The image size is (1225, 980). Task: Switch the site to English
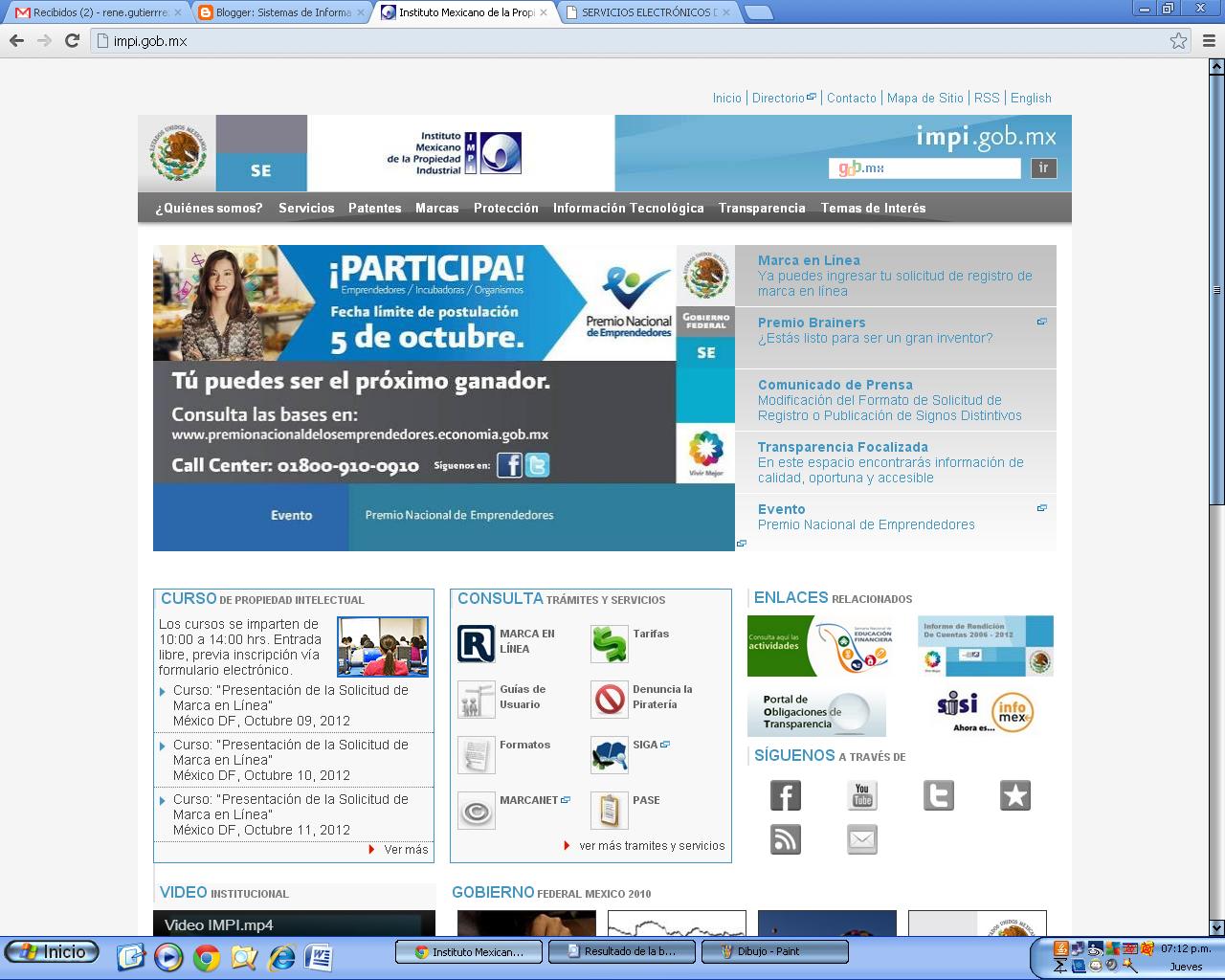[x=1031, y=98]
